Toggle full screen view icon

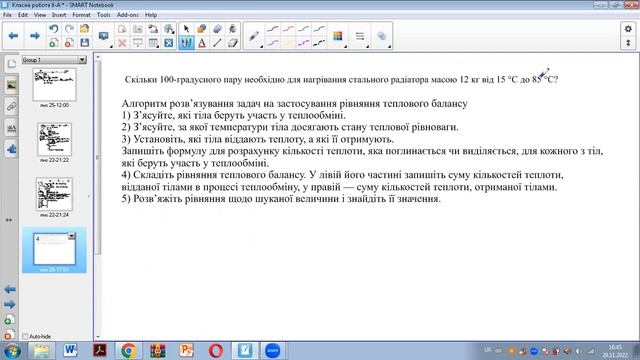pyautogui.click(x=169, y=43)
